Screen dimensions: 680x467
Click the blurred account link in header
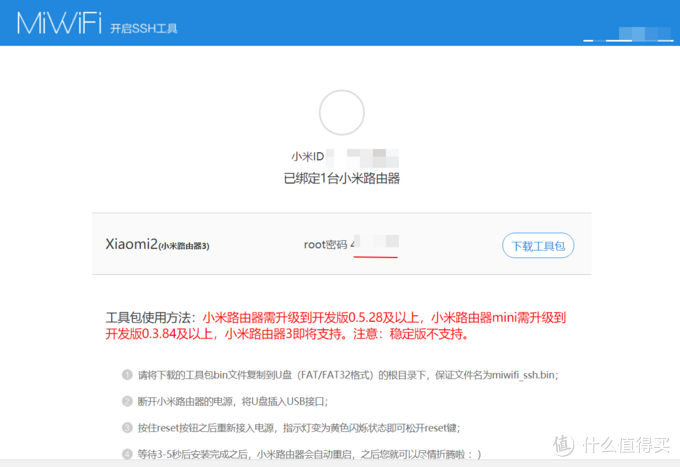pos(628,34)
